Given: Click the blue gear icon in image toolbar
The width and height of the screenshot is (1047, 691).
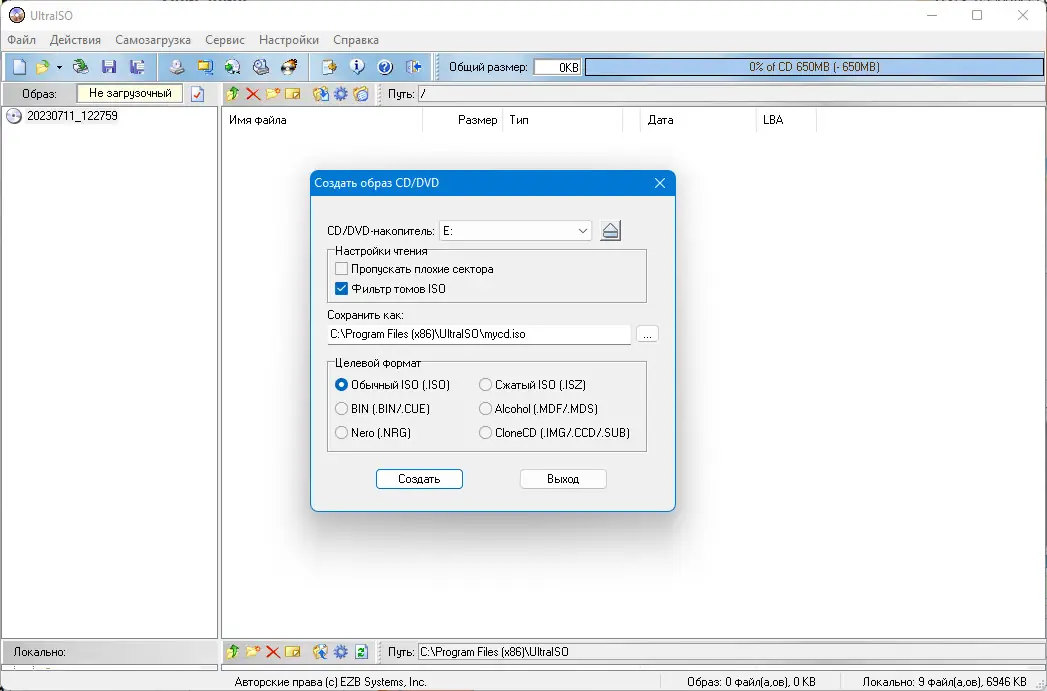Looking at the screenshot, I should pyautogui.click(x=341, y=94).
